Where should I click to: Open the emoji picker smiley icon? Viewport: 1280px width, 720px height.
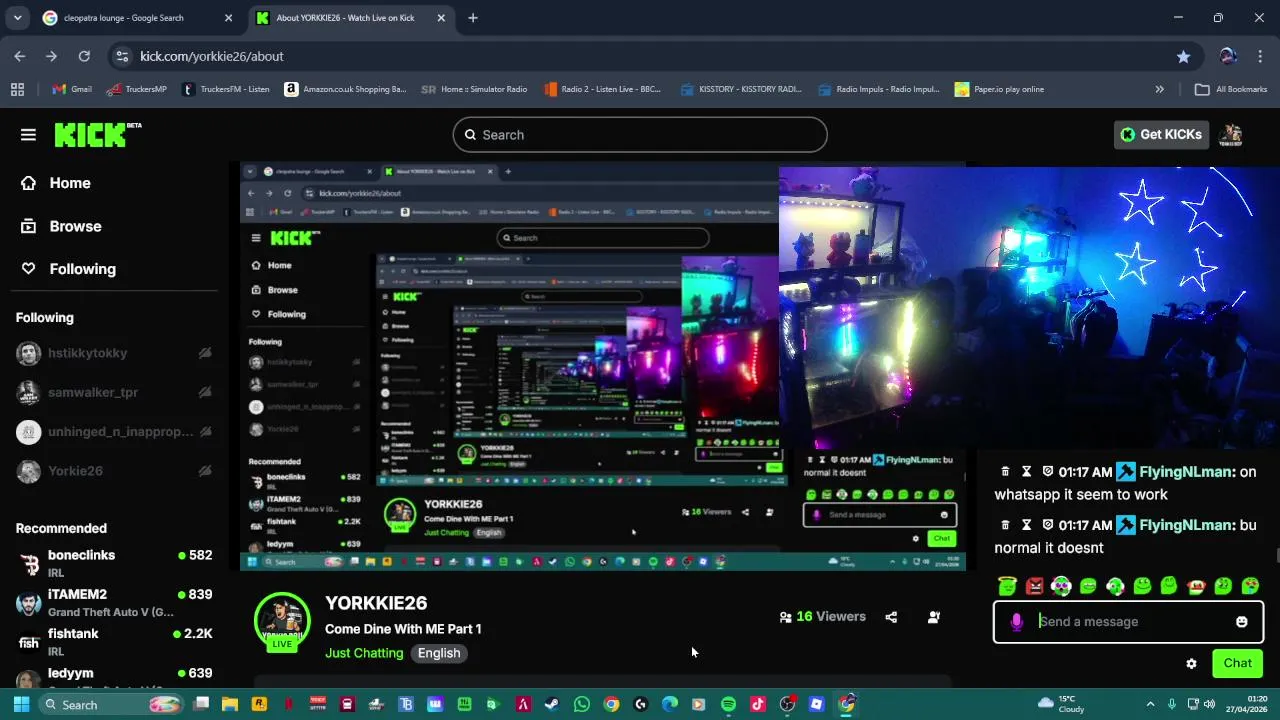(x=1241, y=622)
